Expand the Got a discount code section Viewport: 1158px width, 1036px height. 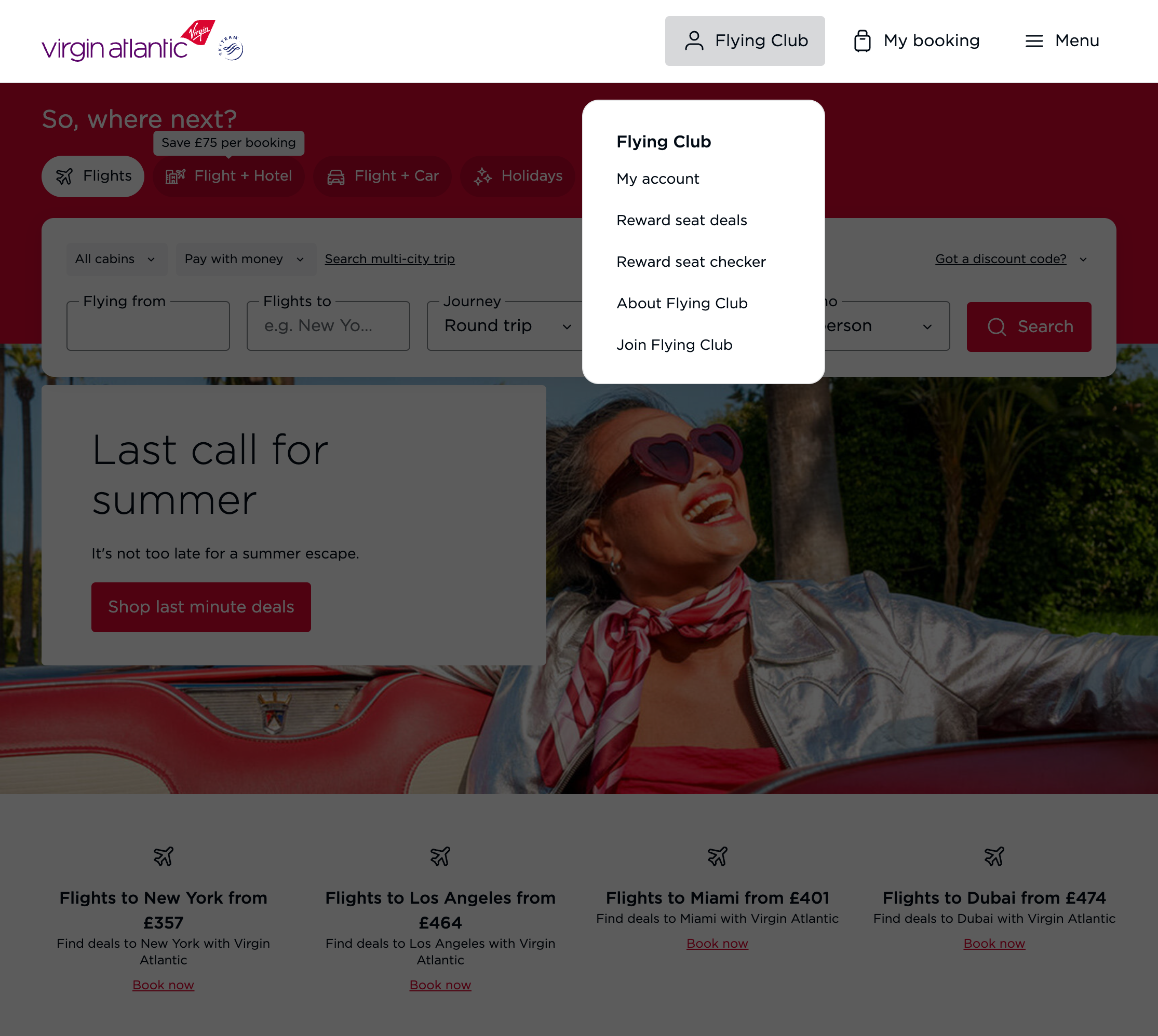pyautogui.click(x=1011, y=260)
